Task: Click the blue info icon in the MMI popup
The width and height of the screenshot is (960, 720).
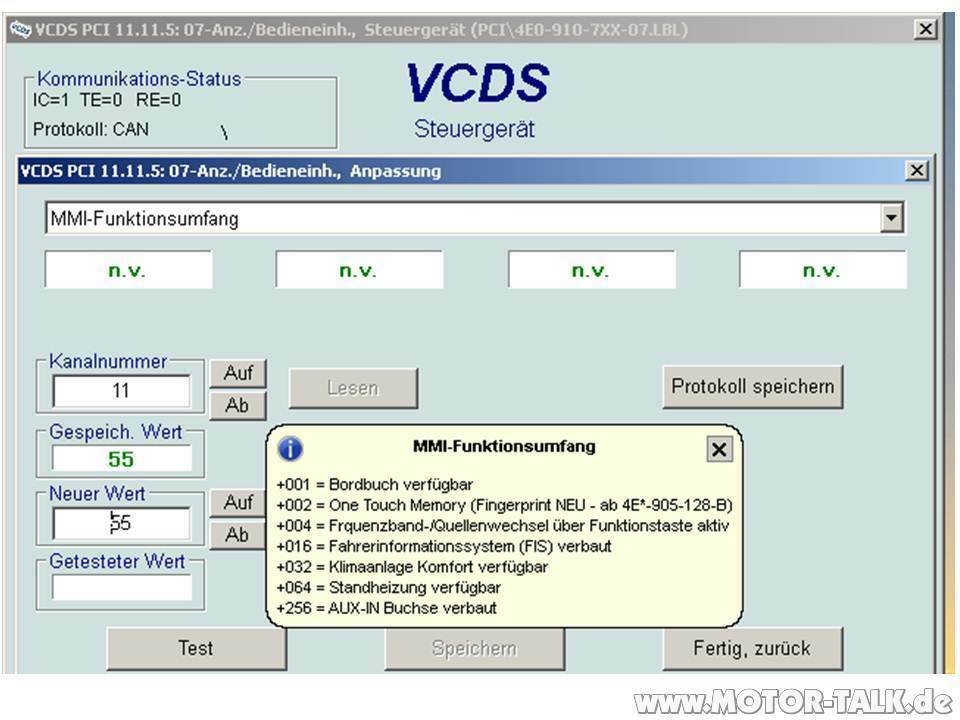Action: pos(291,447)
